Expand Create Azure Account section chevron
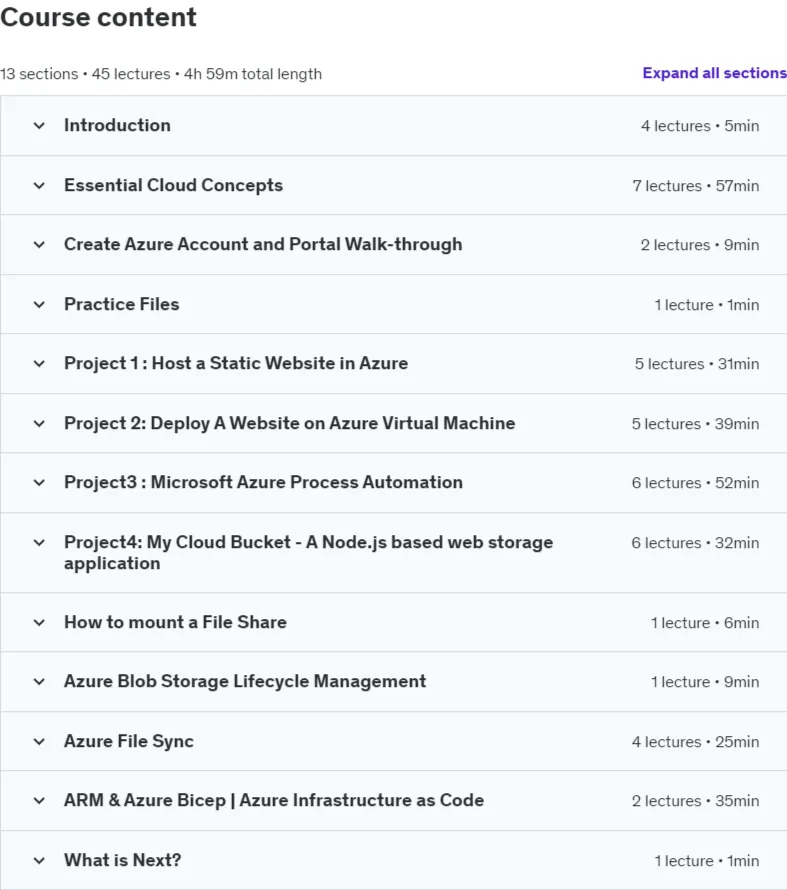This screenshot has height=890, width=787. pos(39,245)
